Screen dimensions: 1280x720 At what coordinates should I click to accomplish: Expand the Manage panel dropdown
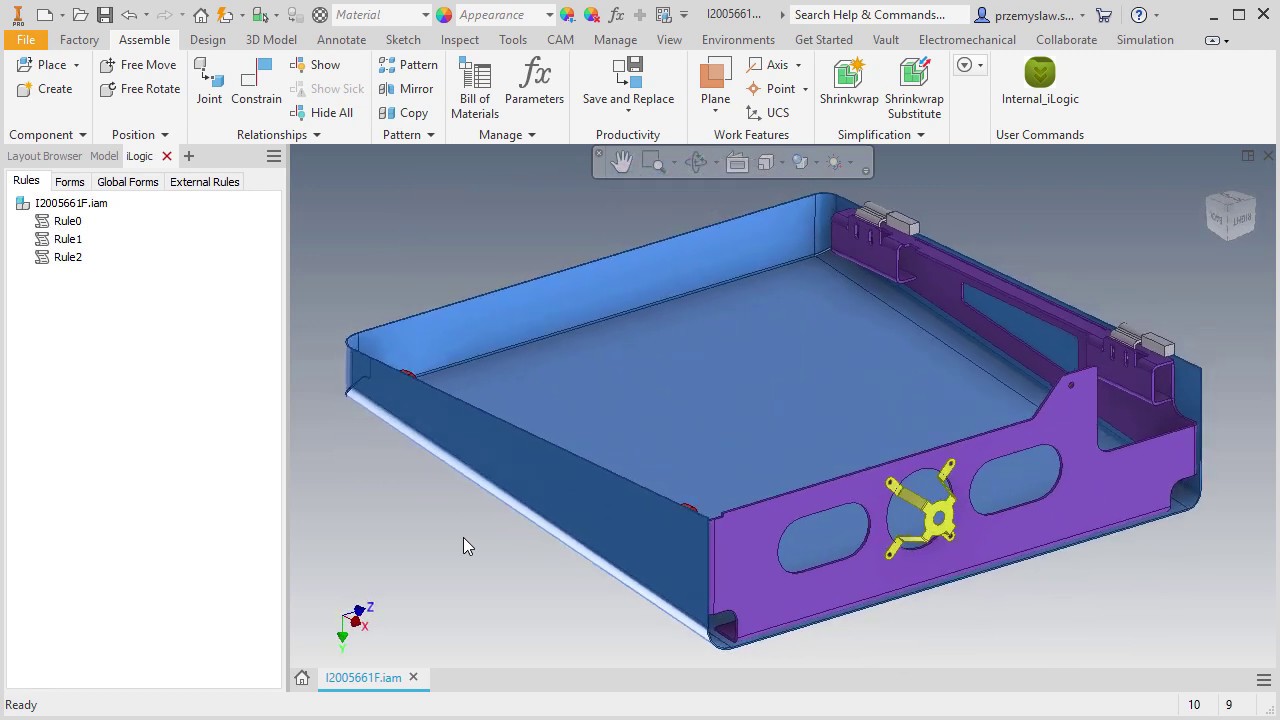point(531,135)
